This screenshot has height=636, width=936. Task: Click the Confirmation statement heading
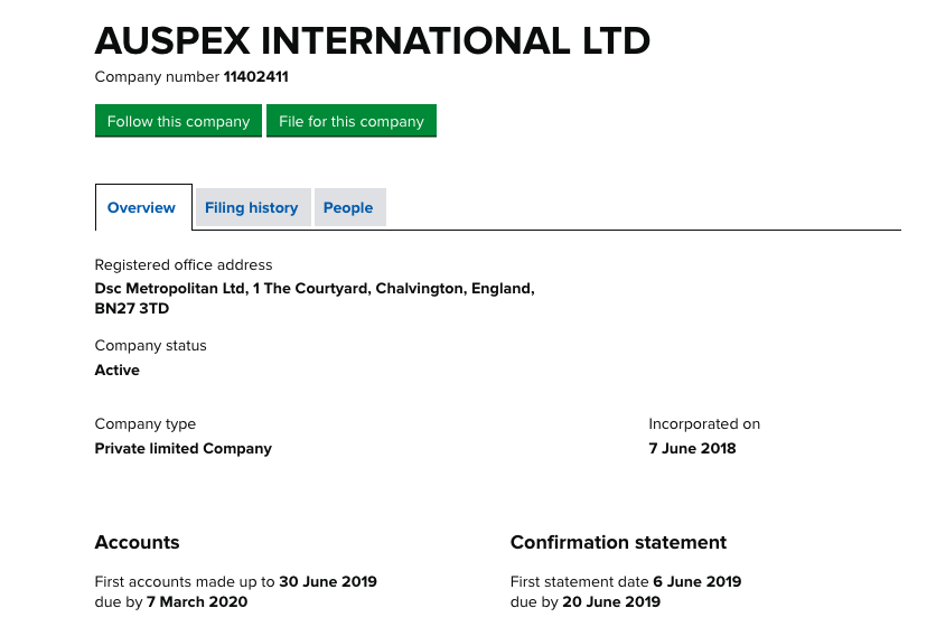pos(618,542)
